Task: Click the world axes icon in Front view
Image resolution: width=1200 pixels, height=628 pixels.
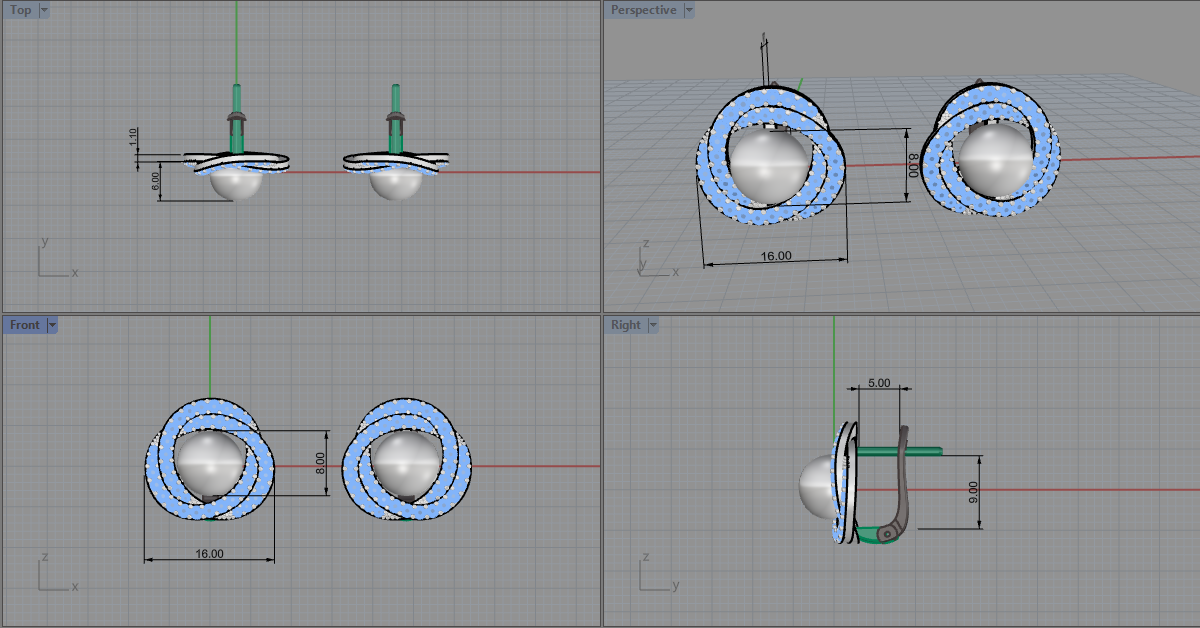Action: 50,577
